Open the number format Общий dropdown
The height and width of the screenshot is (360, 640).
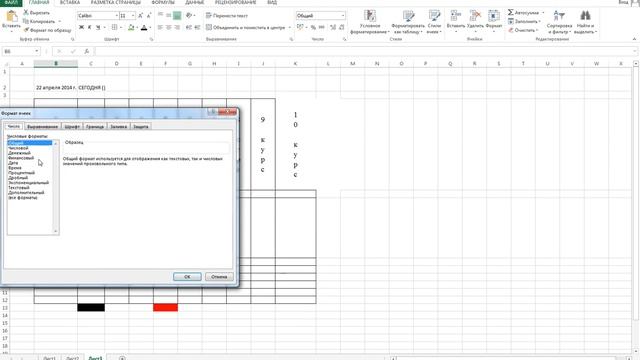[x=343, y=16]
